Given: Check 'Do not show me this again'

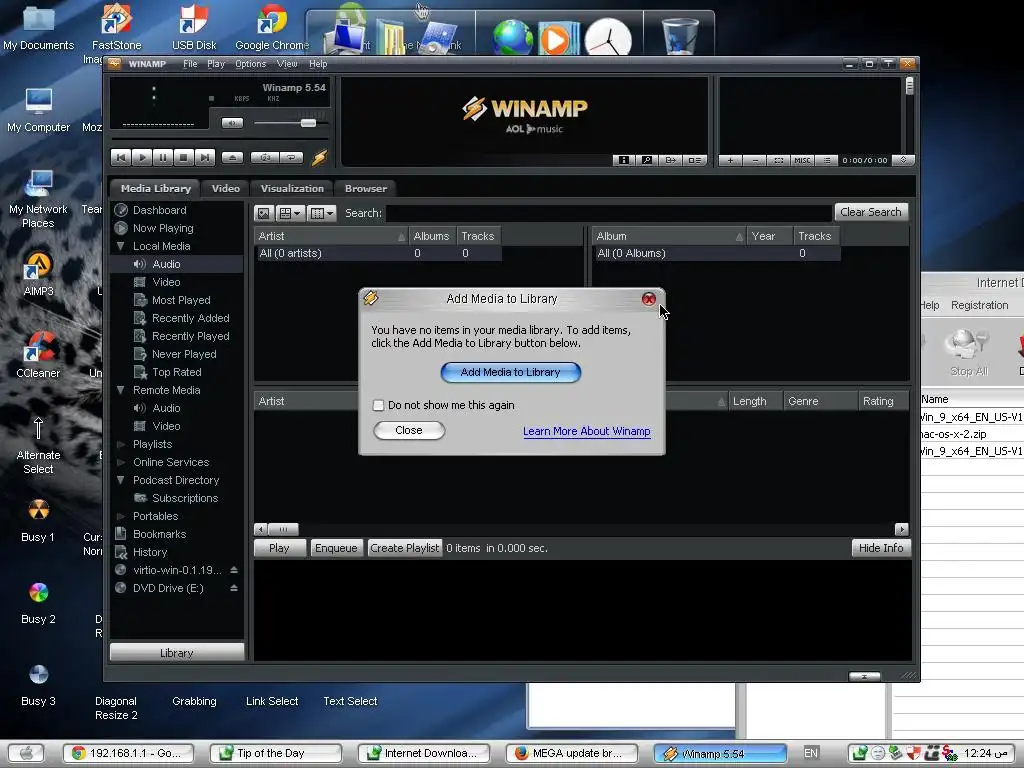Looking at the screenshot, I should point(378,405).
